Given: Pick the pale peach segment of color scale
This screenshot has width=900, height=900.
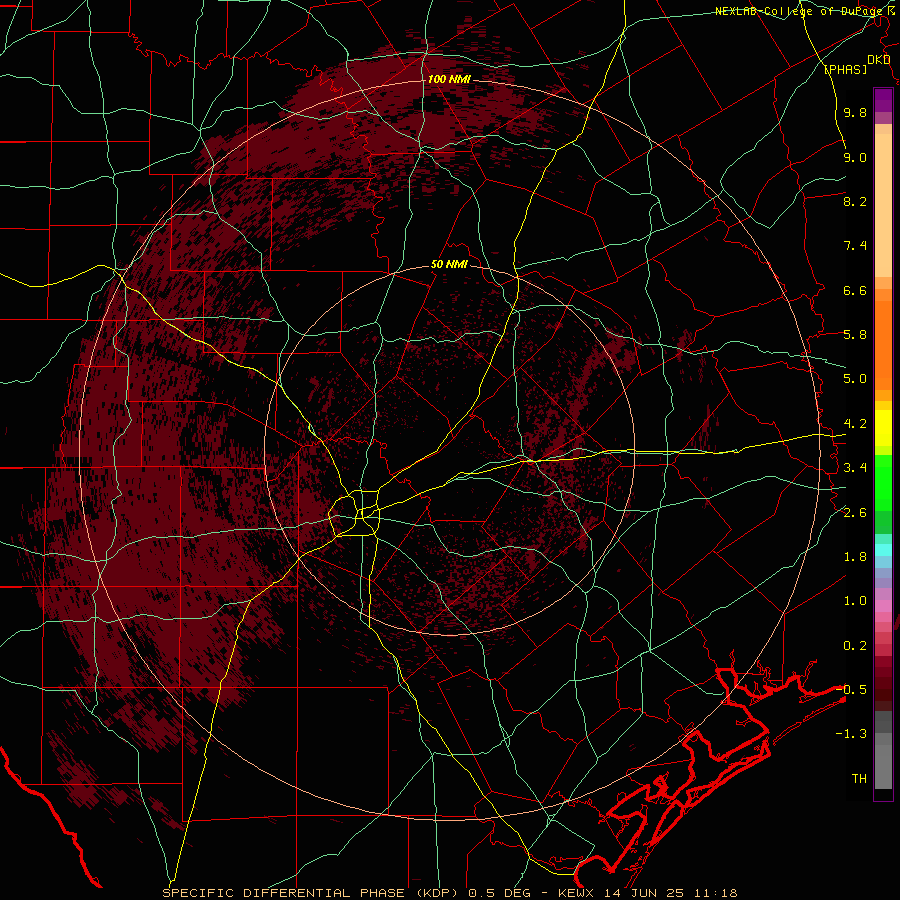Looking at the screenshot, I should point(883,205).
